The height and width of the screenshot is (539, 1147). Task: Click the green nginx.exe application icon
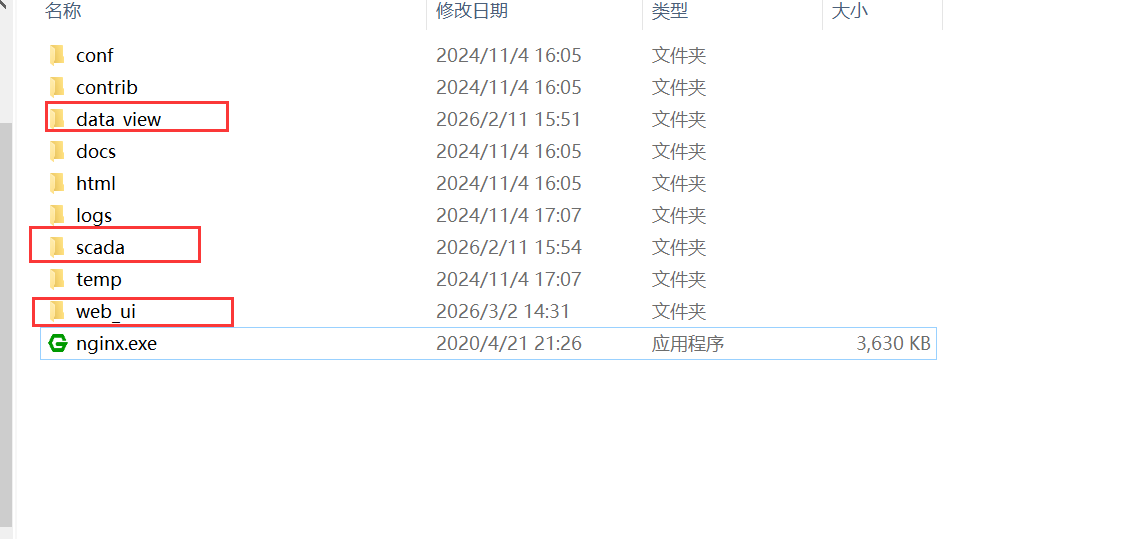[57, 343]
